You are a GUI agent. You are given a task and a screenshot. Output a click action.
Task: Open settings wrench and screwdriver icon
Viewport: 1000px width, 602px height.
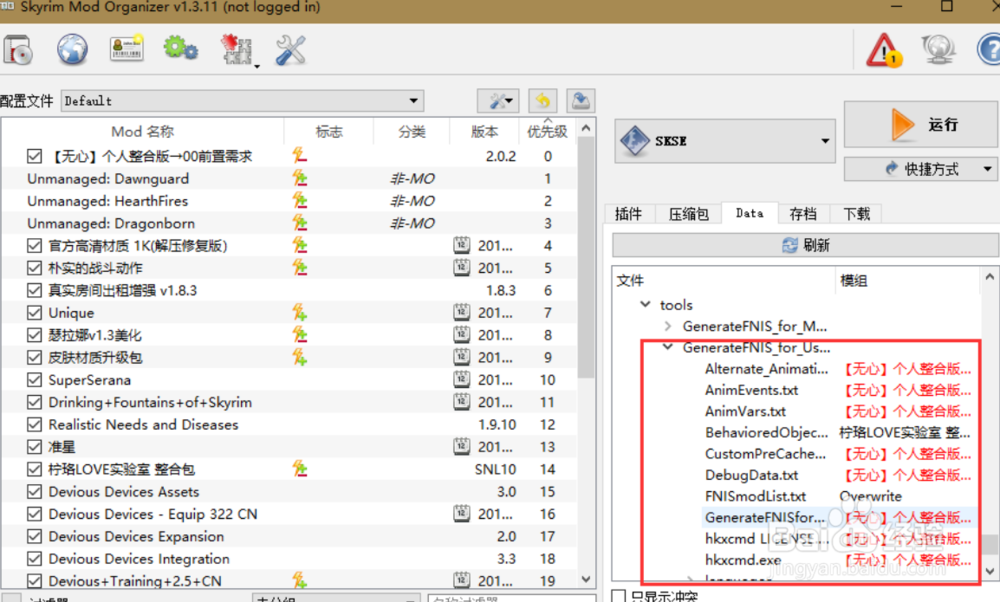(x=291, y=50)
